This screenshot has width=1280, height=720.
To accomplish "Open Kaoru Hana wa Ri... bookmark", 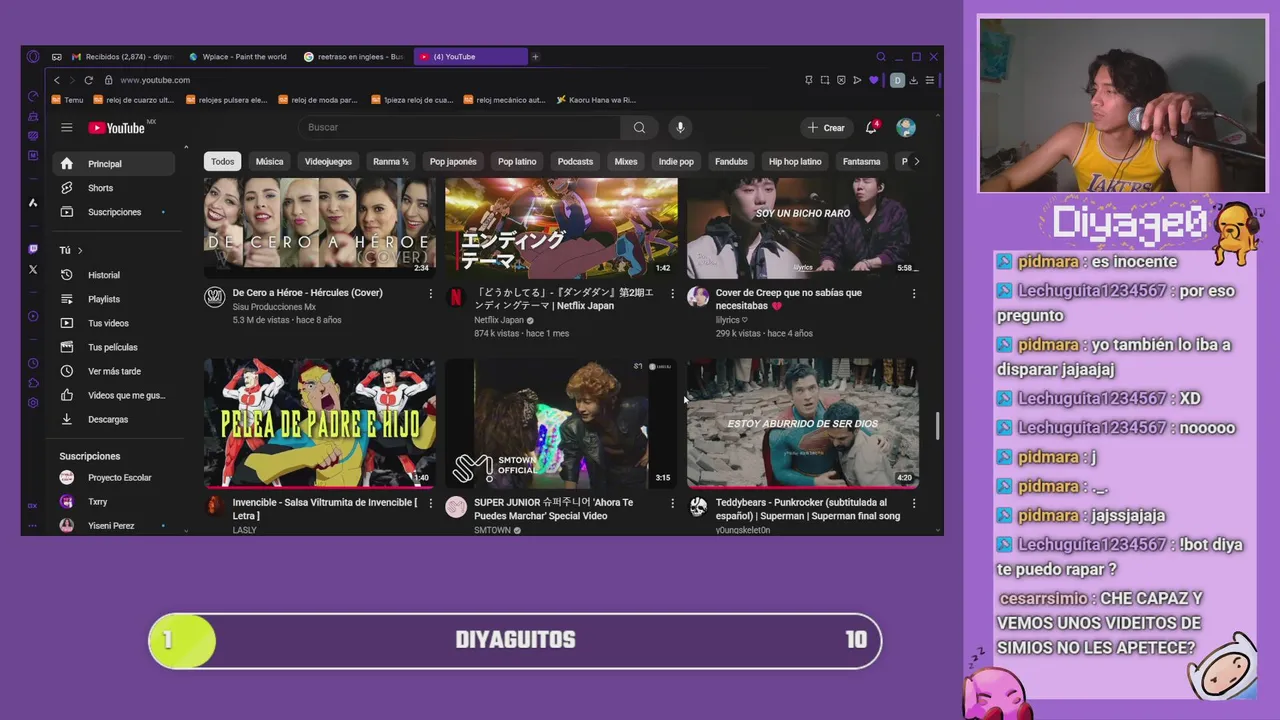I will [596, 100].
